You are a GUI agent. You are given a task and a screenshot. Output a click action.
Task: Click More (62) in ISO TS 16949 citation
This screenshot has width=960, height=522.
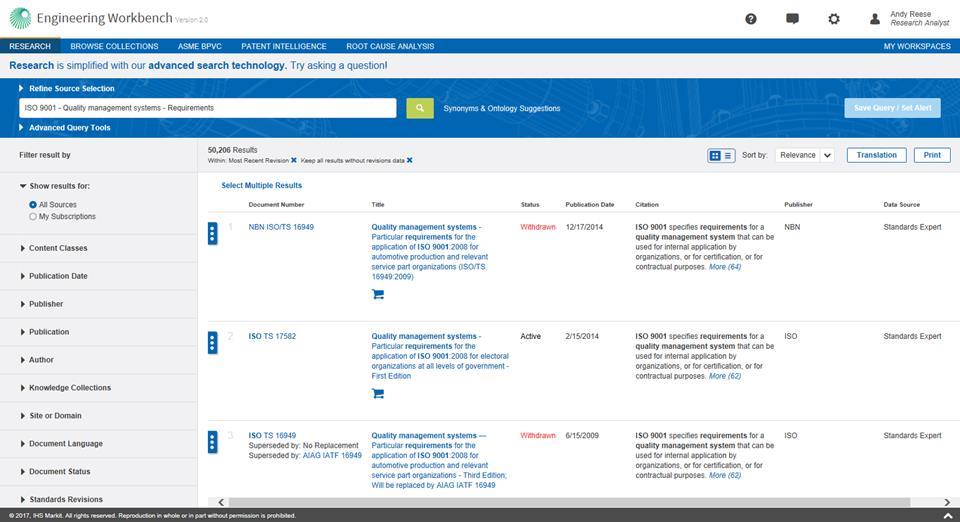[724, 475]
